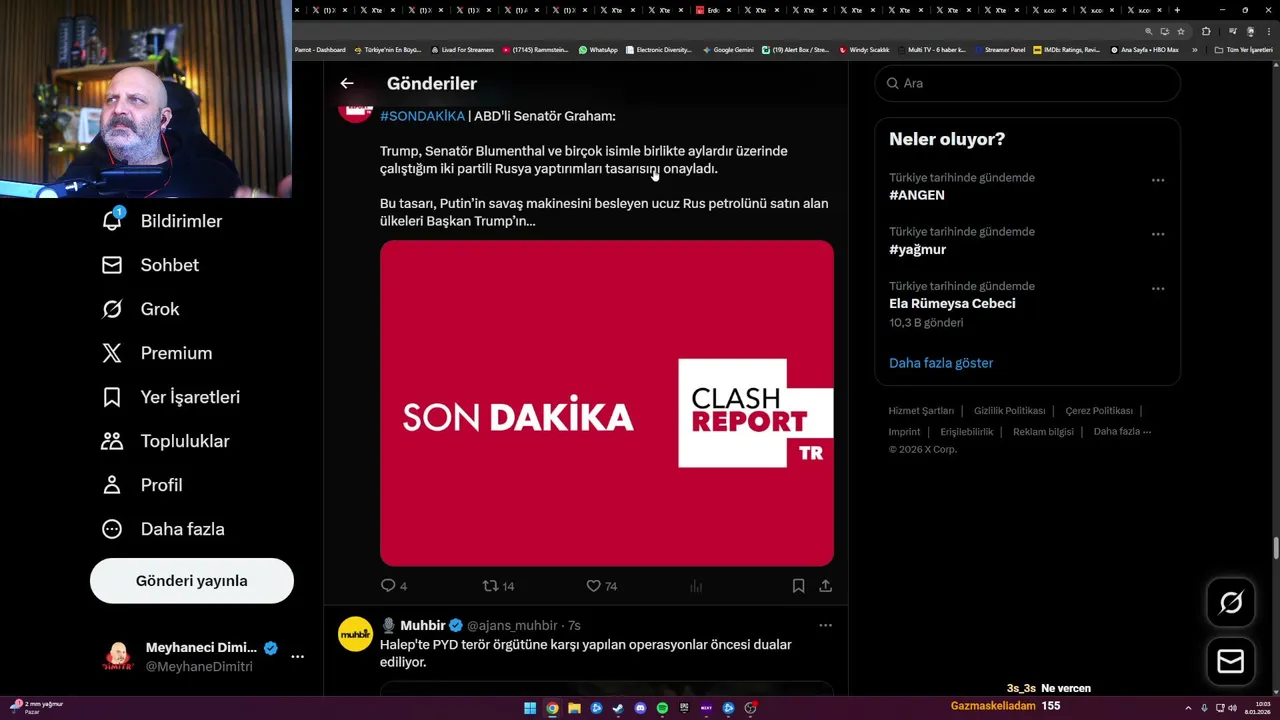
Task: Open the Ela Rümeysa Cebeci trend
Action: [952, 303]
